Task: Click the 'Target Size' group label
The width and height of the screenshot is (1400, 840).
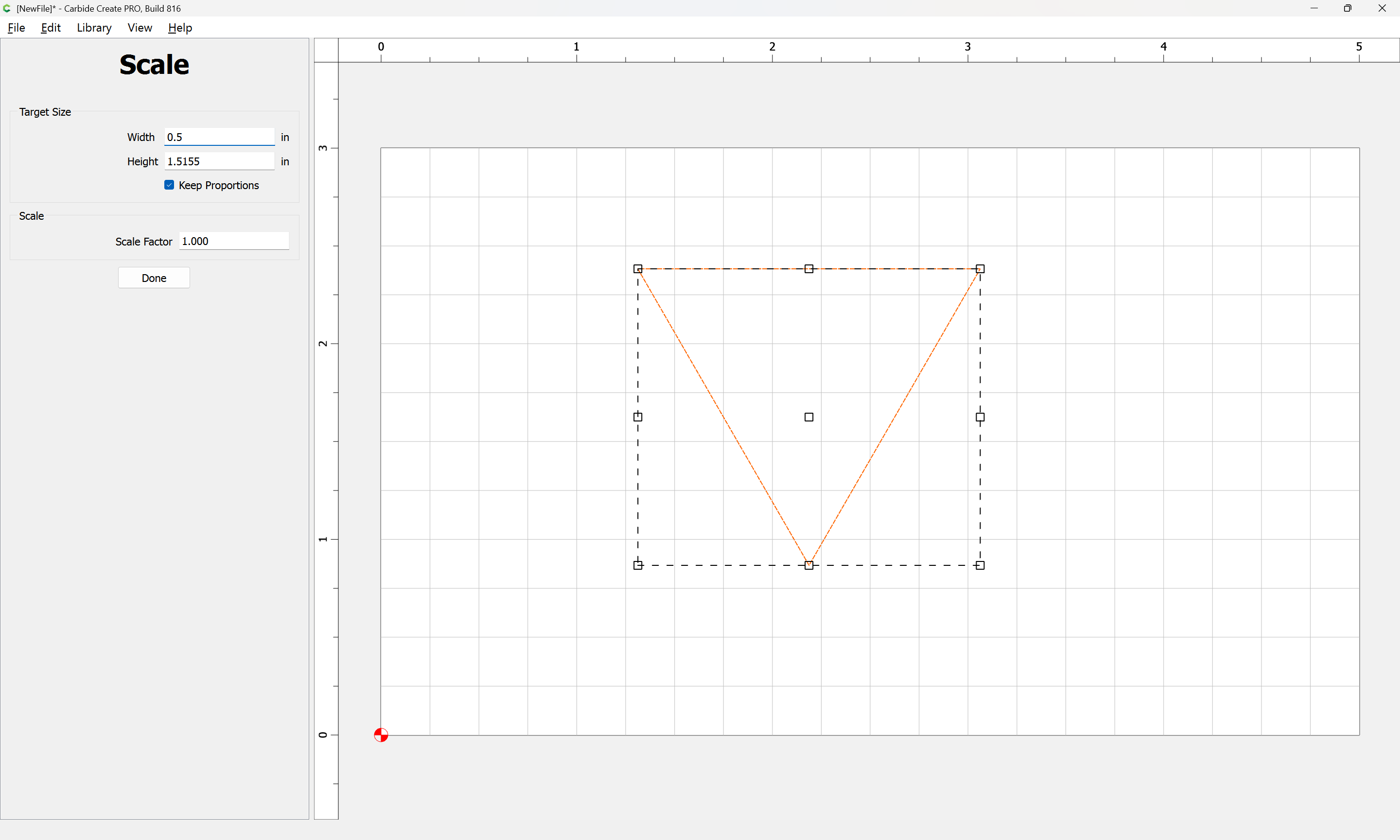Action: (45, 112)
